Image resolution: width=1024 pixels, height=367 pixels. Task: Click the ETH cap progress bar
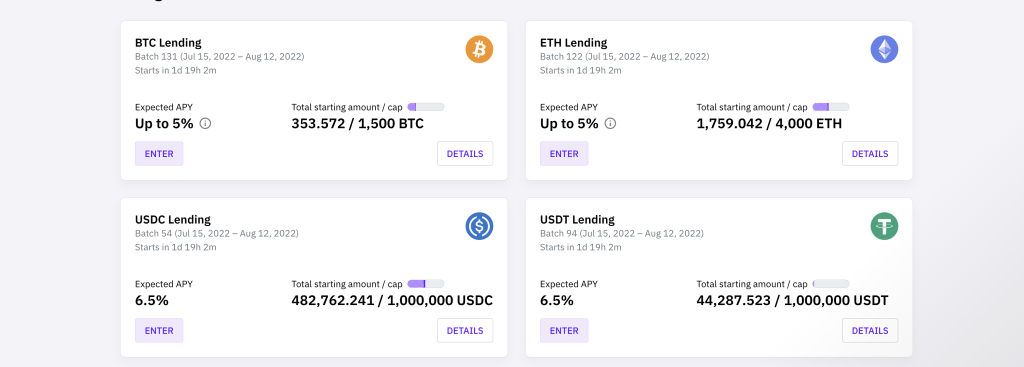pos(831,107)
